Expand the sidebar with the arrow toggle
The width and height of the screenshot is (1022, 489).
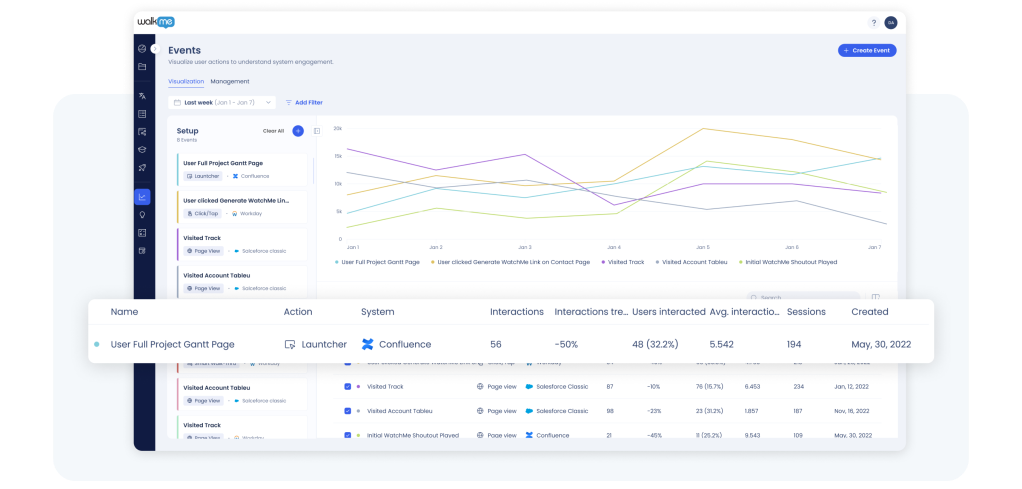click(x=155, y=48)
